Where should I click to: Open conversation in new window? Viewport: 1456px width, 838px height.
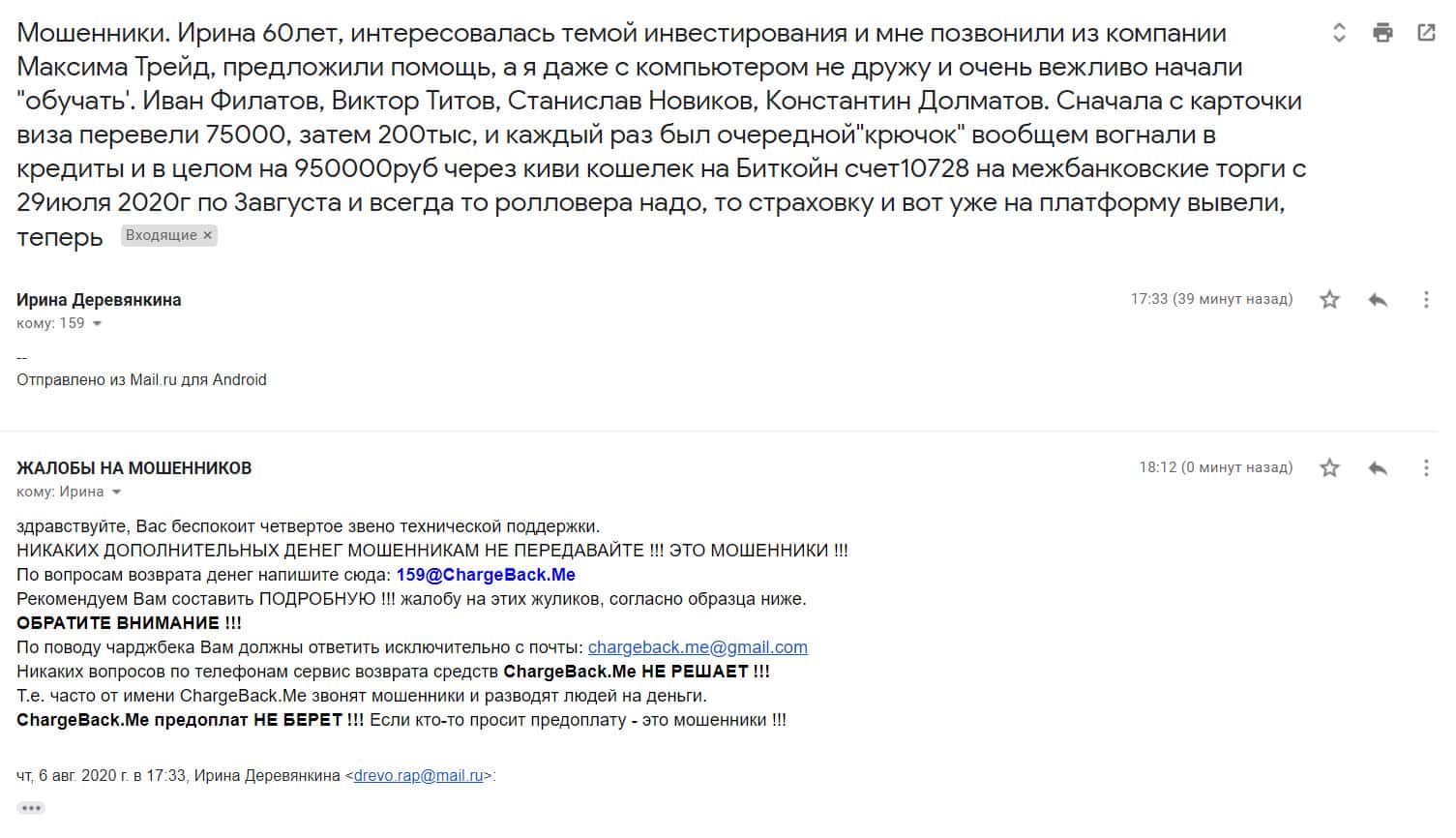[x=1426, y=33]
